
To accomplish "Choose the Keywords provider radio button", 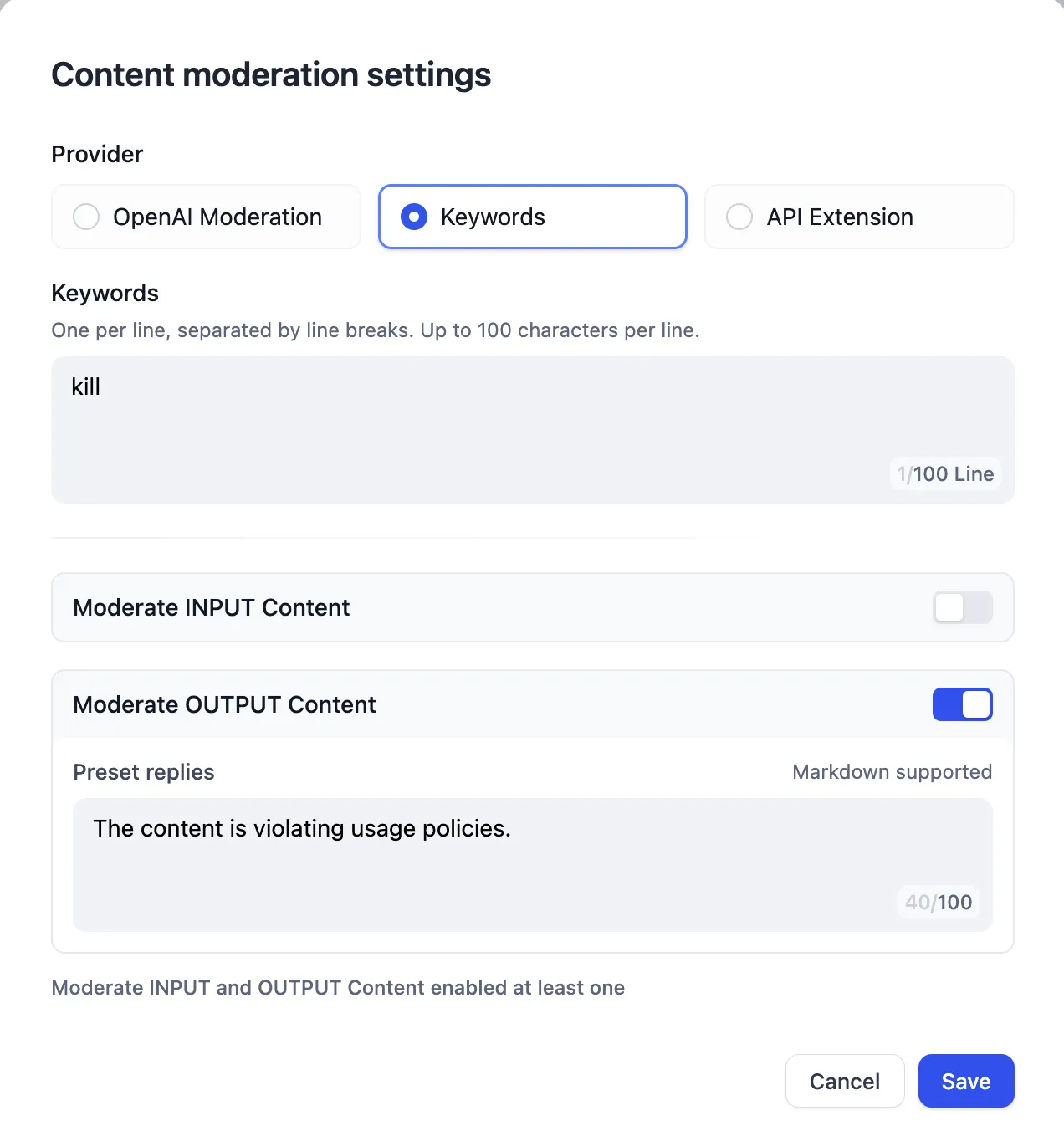I will 532,217.
